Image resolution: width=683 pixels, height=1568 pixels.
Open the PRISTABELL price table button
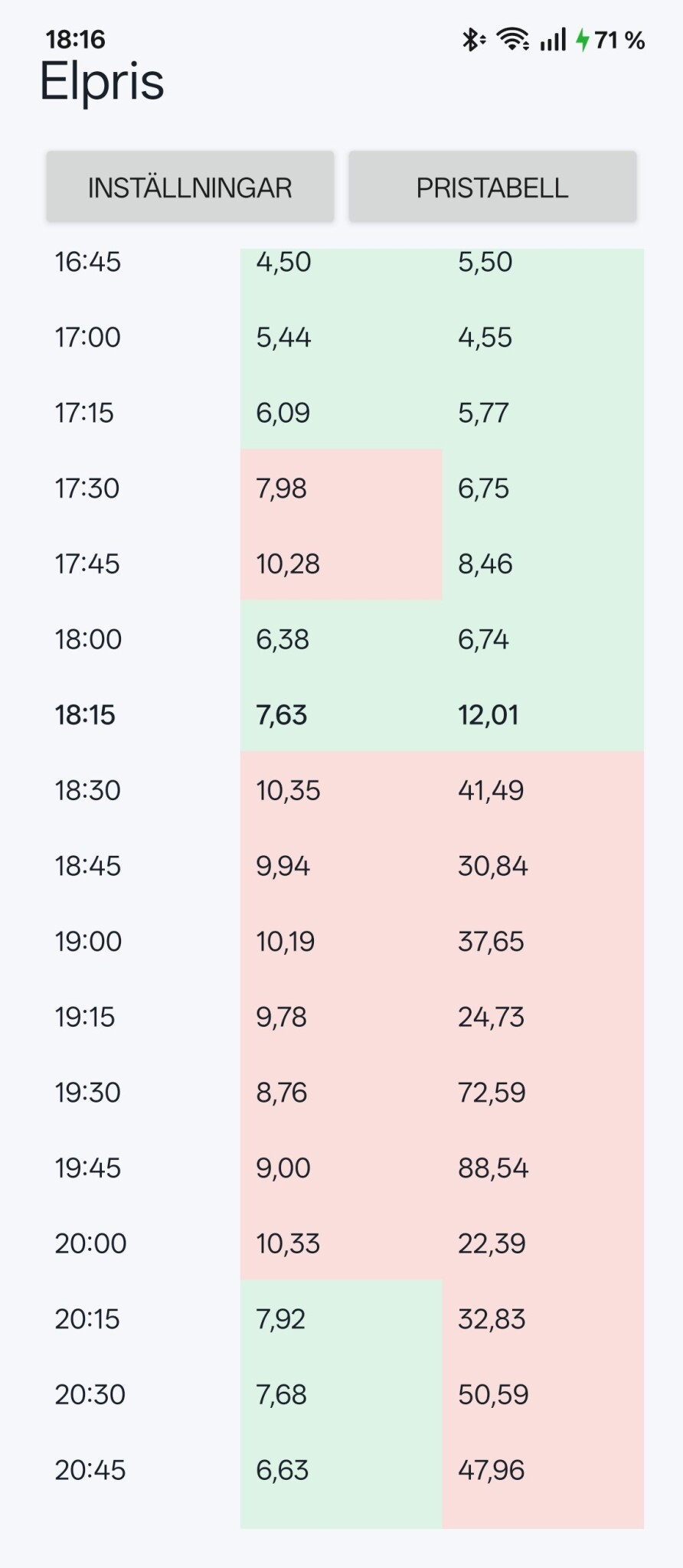pos(492,188)
